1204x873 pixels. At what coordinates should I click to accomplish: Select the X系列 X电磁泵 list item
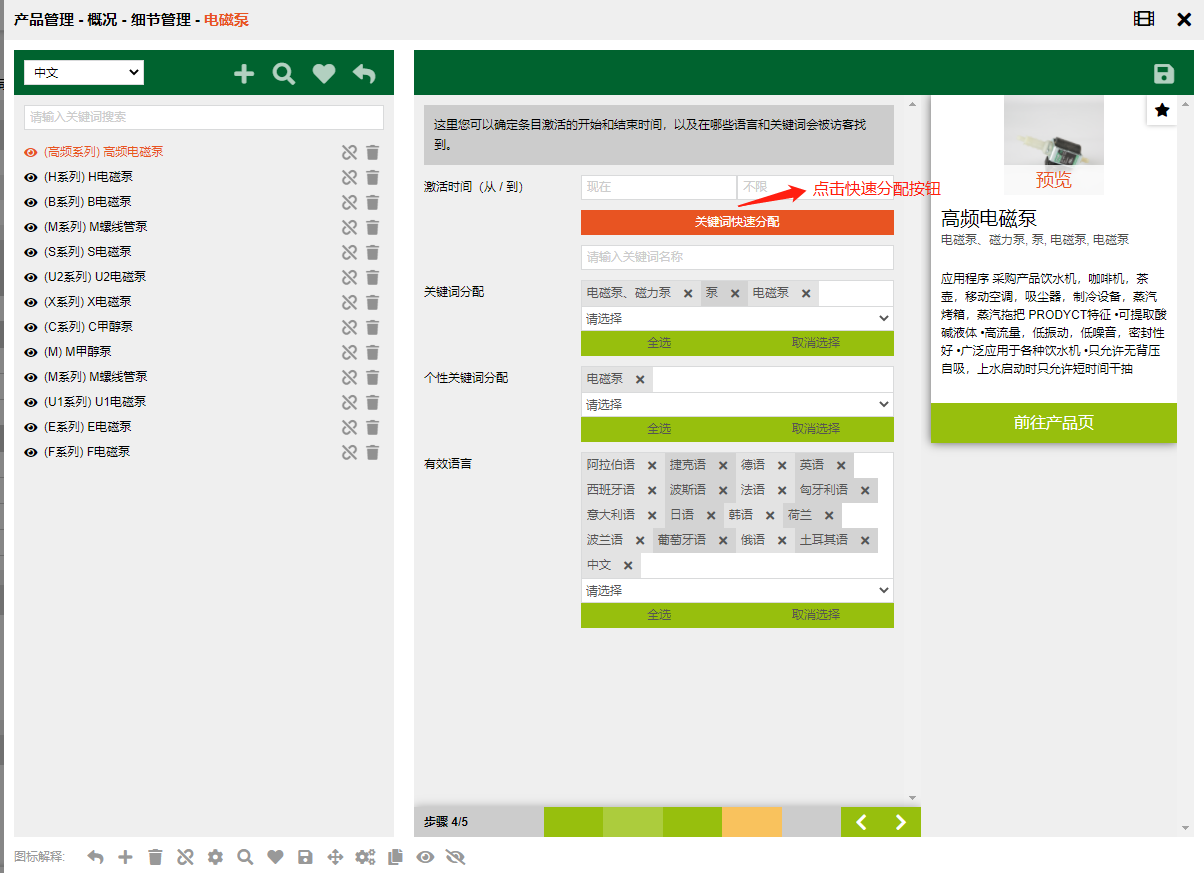88,302
